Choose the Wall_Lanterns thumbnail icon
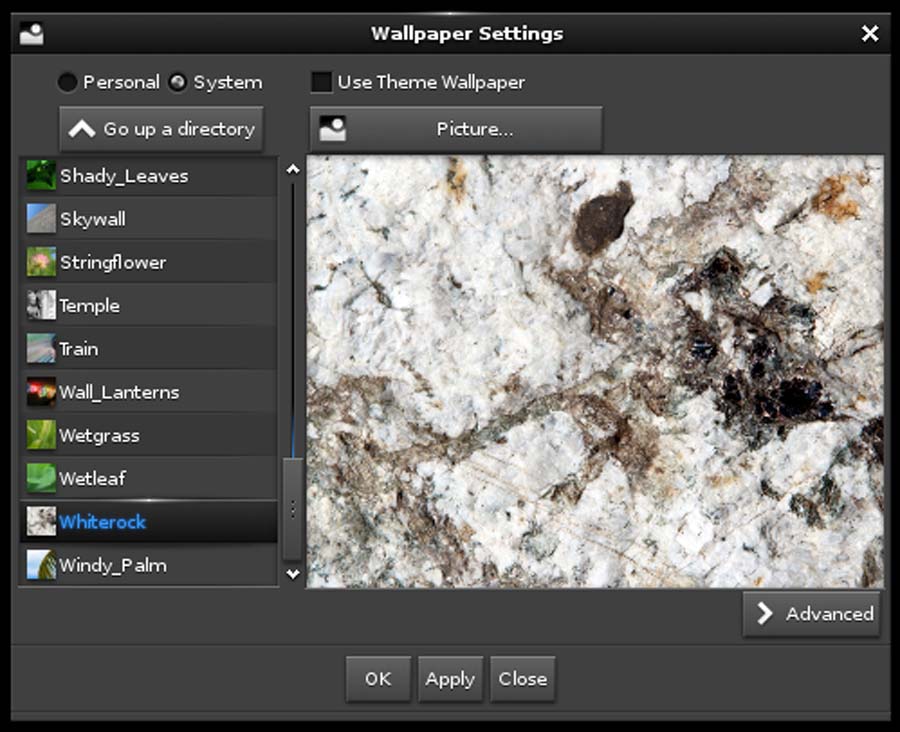Image resolution: width=900 pixels, height=732 pixels. pos(41,392)
